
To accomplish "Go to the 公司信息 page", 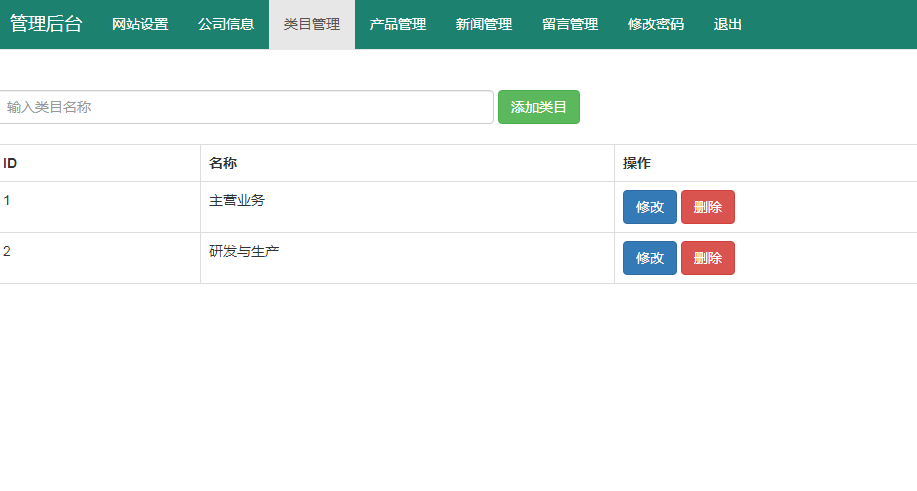I will click(x=226, y=25).
